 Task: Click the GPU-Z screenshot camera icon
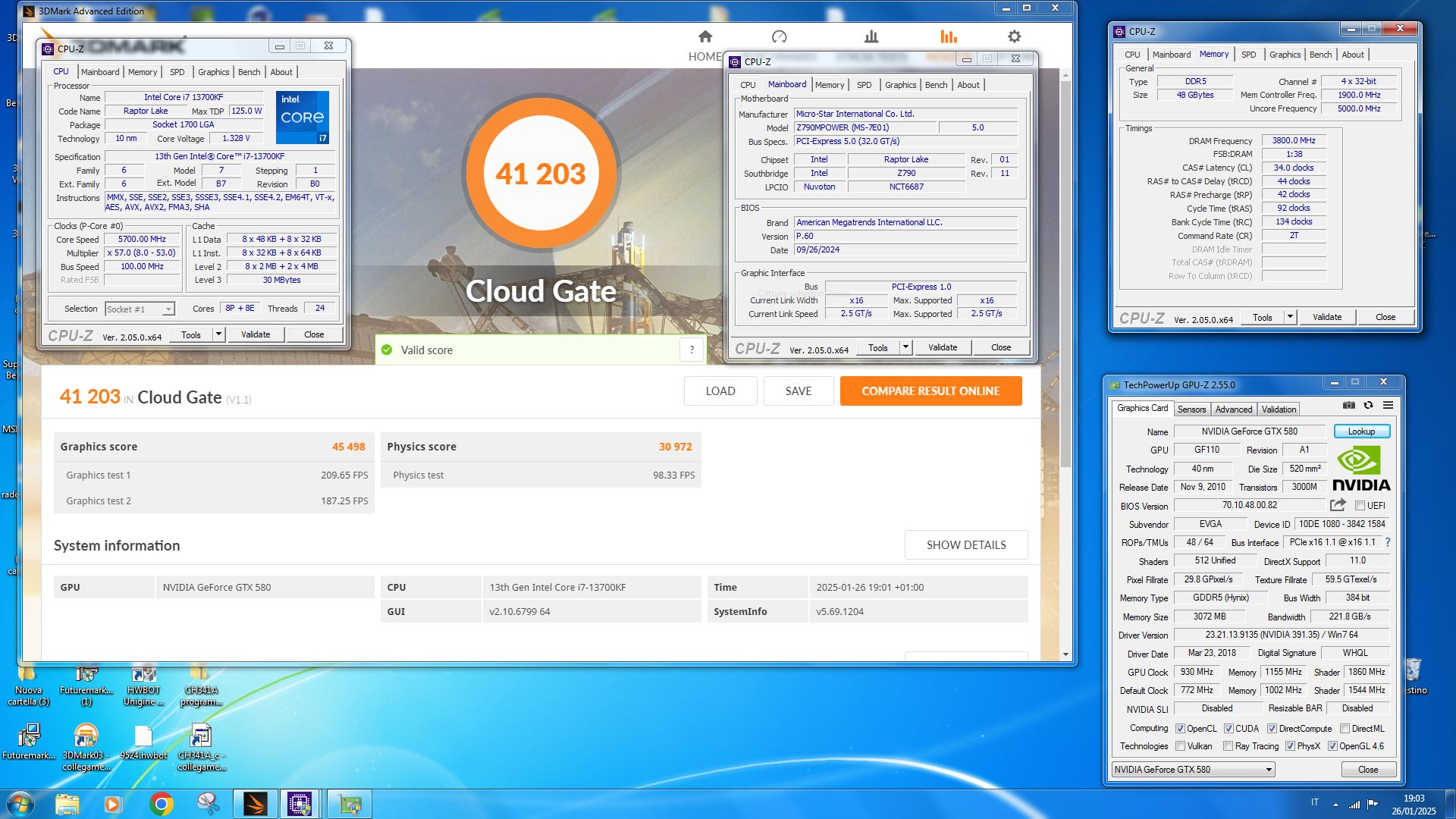(1348, 405)
